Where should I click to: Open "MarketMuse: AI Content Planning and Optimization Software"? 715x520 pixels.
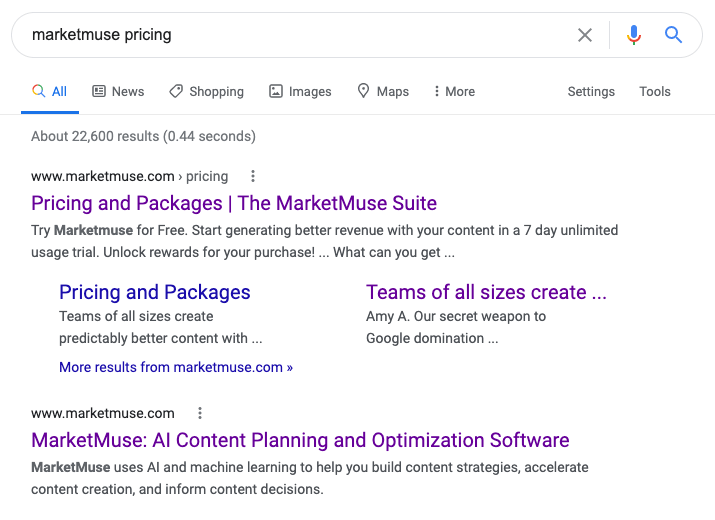(300, 441)
